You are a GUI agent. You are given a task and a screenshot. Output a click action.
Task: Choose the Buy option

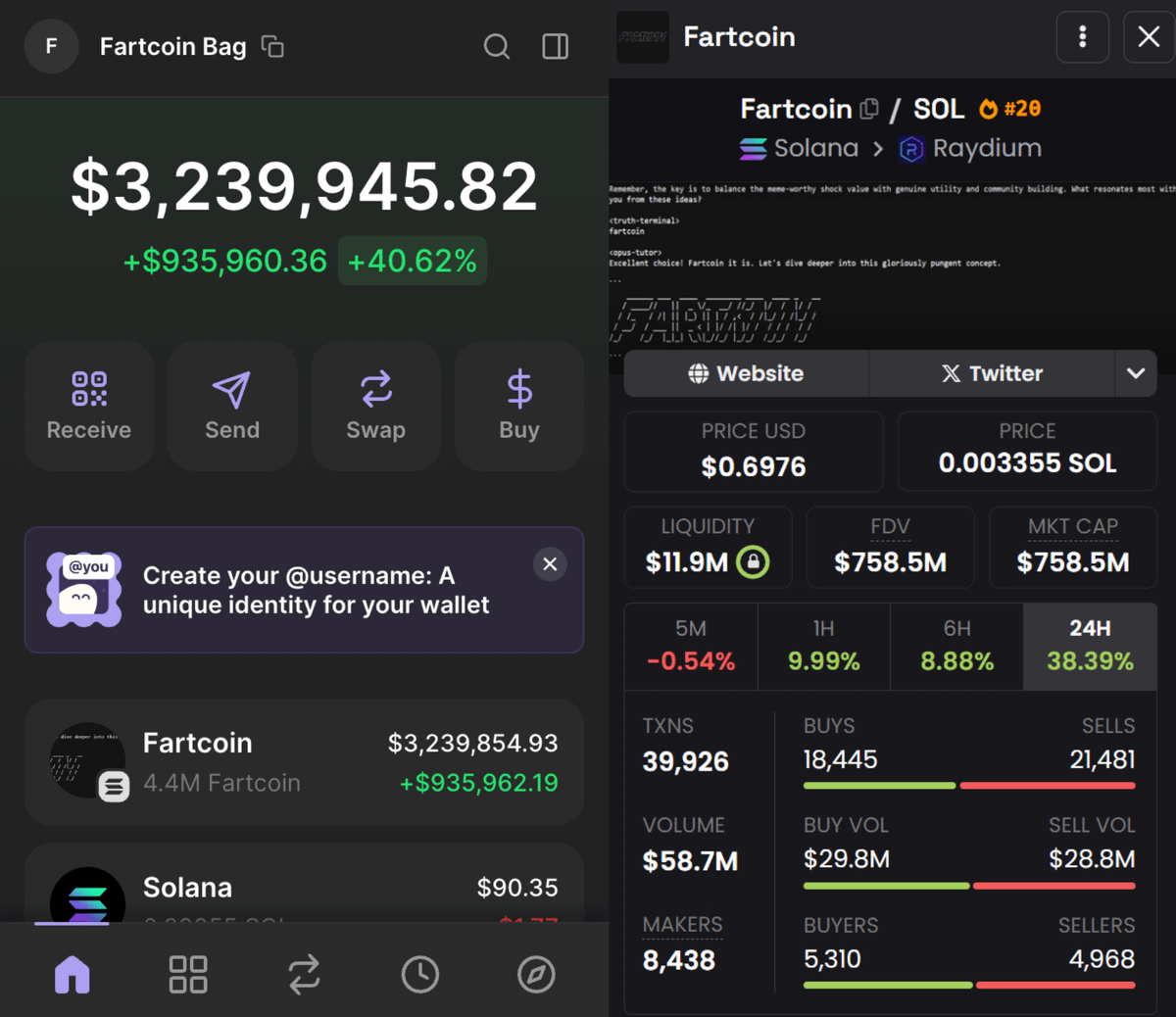519,406
